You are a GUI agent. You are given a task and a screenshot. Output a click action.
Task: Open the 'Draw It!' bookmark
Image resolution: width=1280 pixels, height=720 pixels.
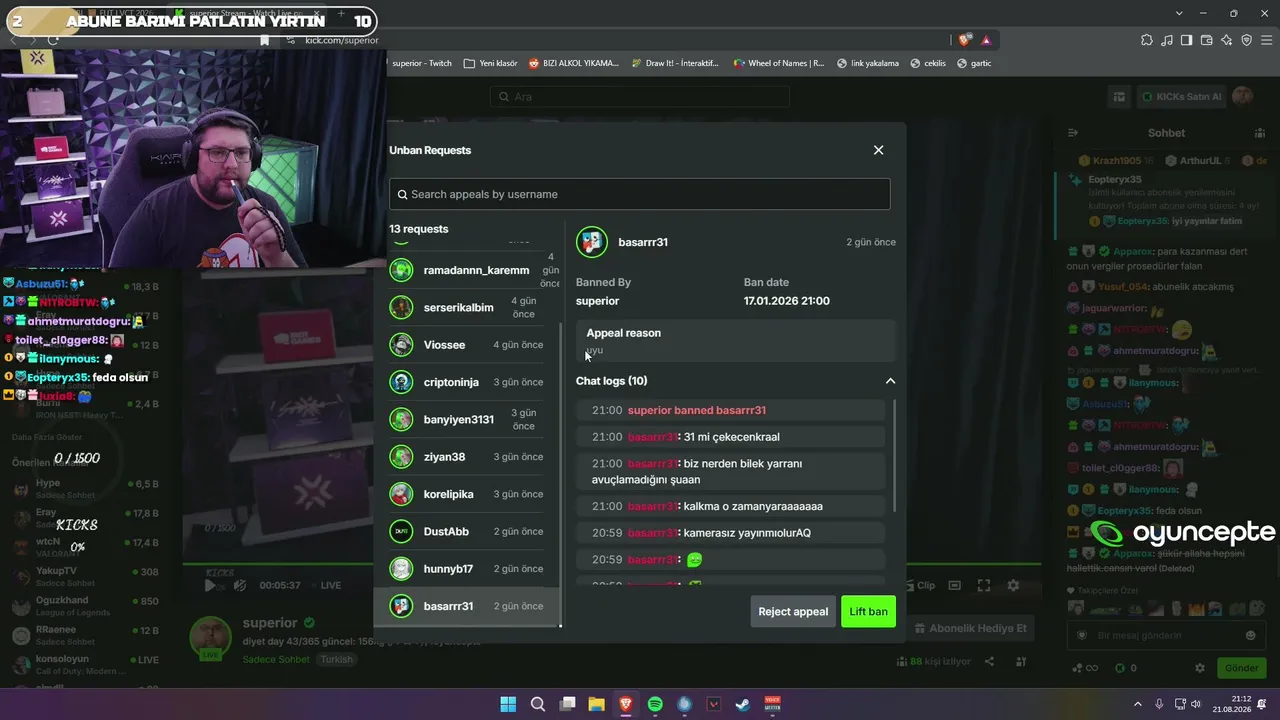pos(675,63)
